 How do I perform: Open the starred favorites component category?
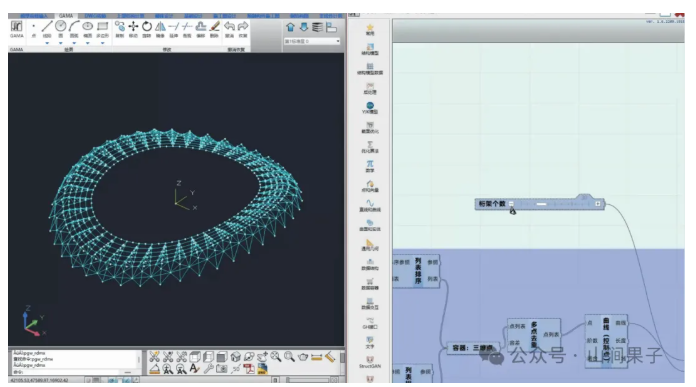click(x=370, y=29)
